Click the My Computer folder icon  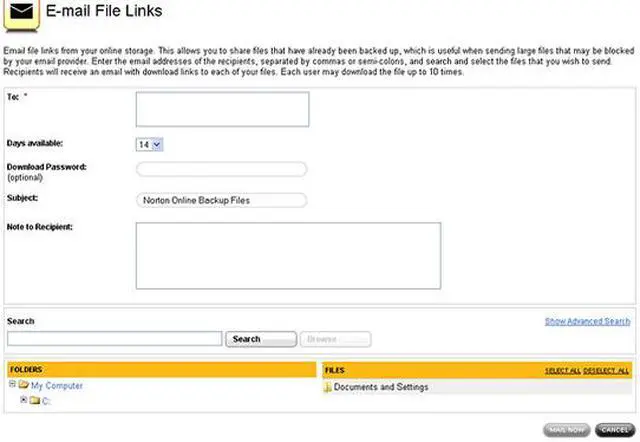coord(23,385)
